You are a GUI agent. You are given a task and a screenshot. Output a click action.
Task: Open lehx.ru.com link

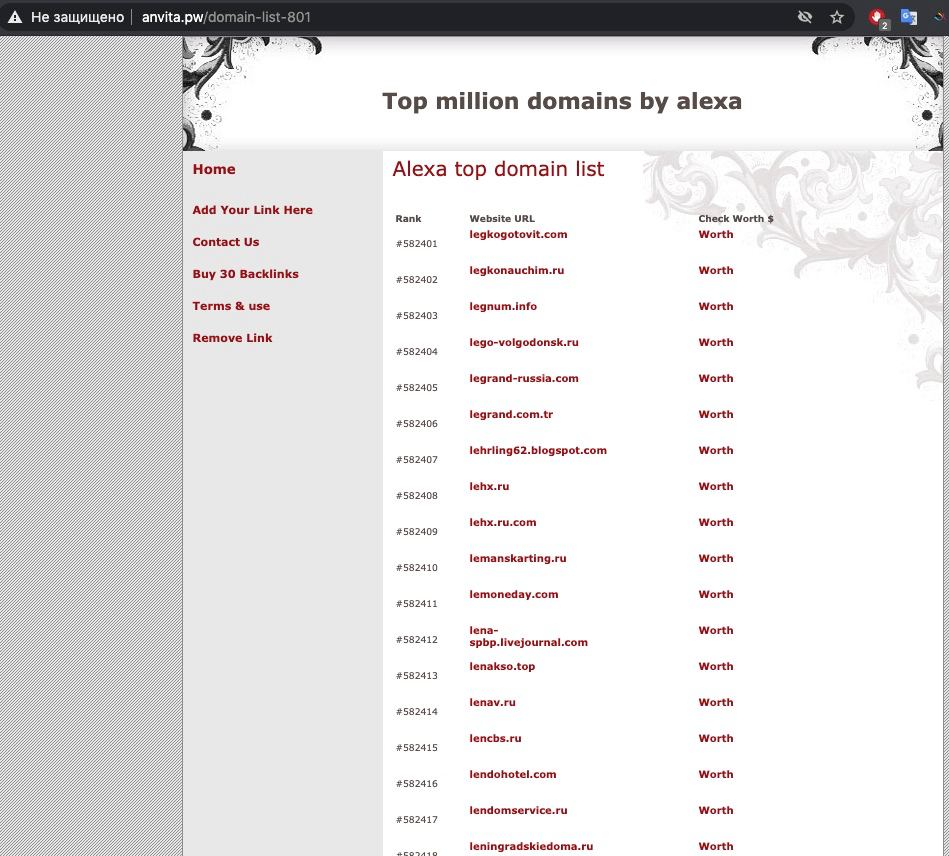point(502,522)
